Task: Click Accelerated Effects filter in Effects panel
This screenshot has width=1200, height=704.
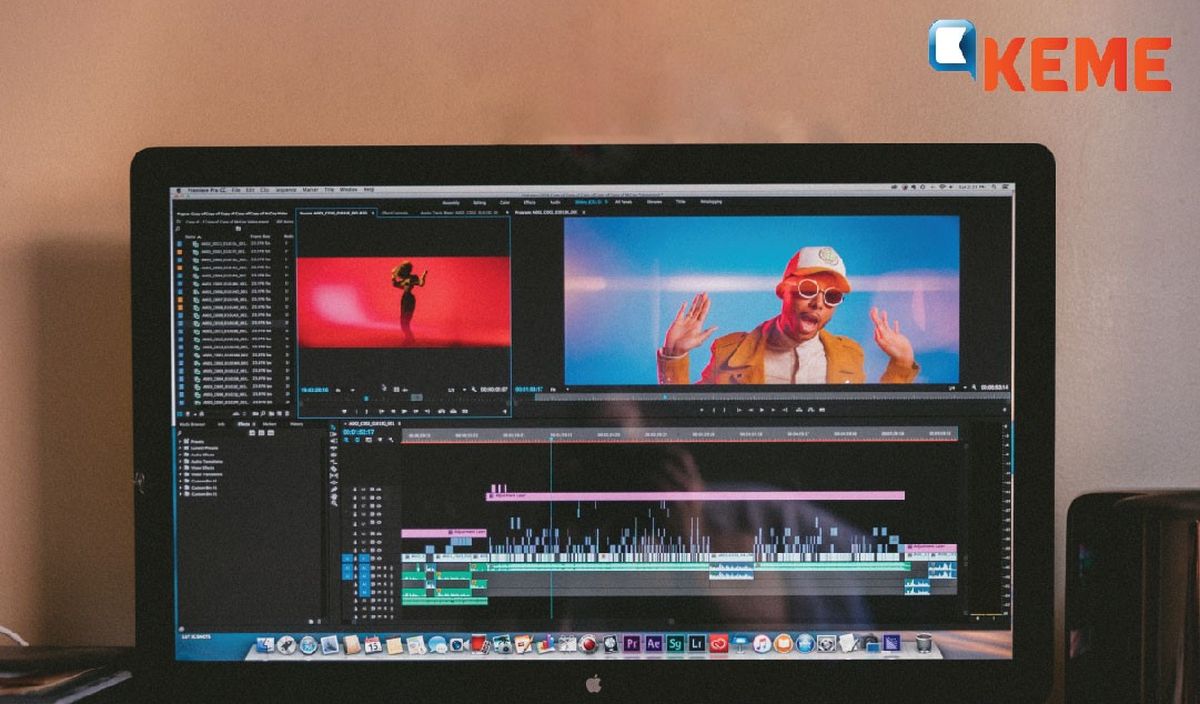Action: coord(252,433)
